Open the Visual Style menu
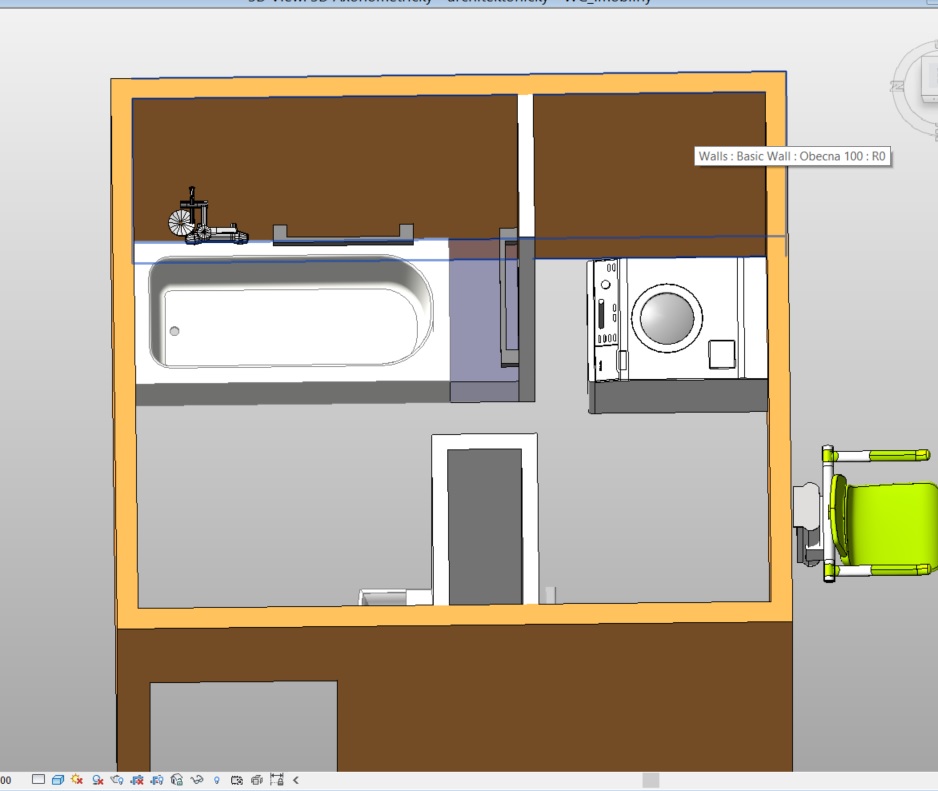This screenshot has width=938, height=791. tap(58, 780)
